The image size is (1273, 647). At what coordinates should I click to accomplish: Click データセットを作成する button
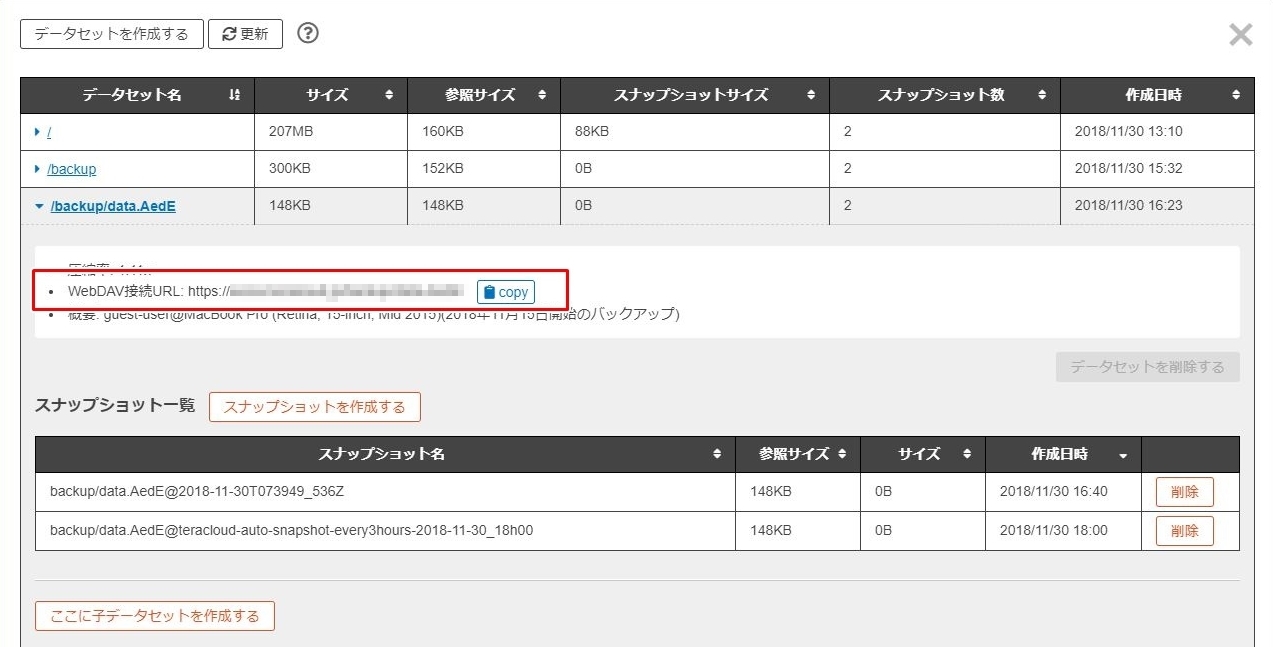(111, 34)
